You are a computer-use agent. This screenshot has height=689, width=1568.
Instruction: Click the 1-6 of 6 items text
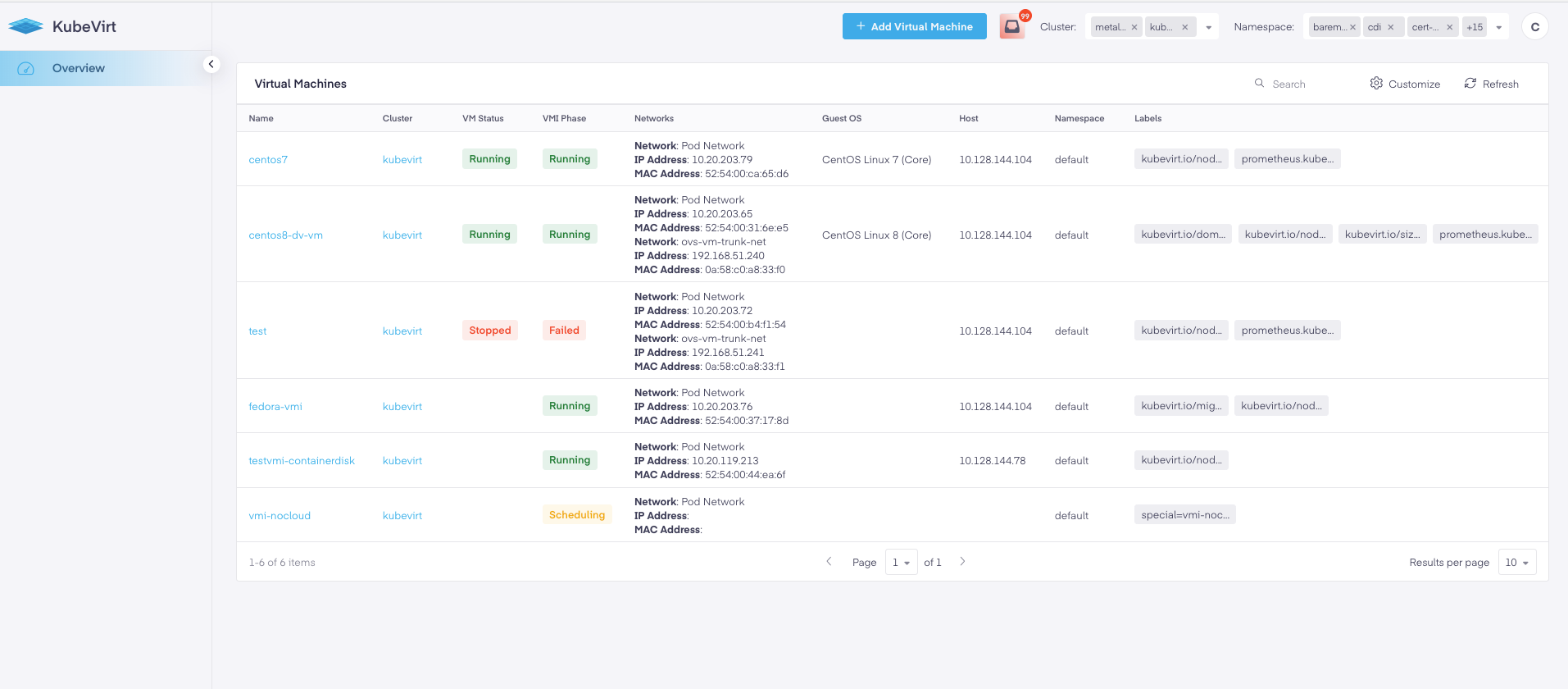tap(282, 562)
